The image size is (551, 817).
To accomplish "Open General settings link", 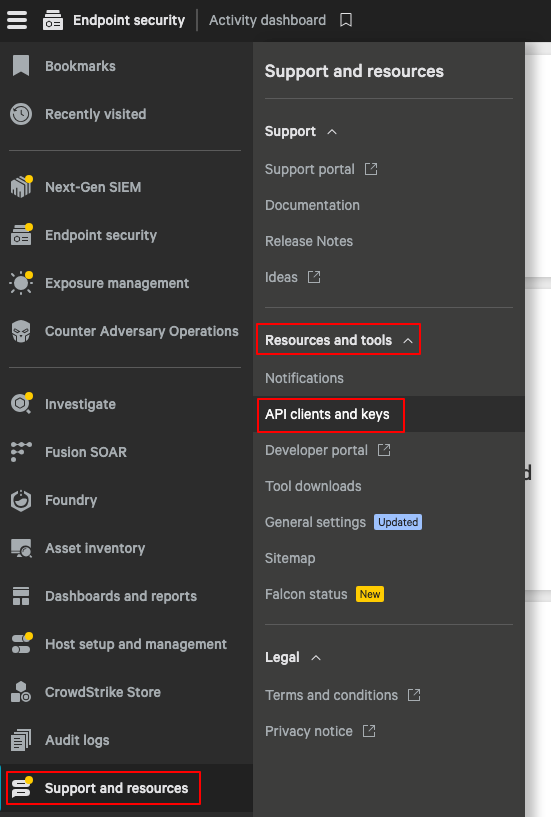I will tap(315, 522).
